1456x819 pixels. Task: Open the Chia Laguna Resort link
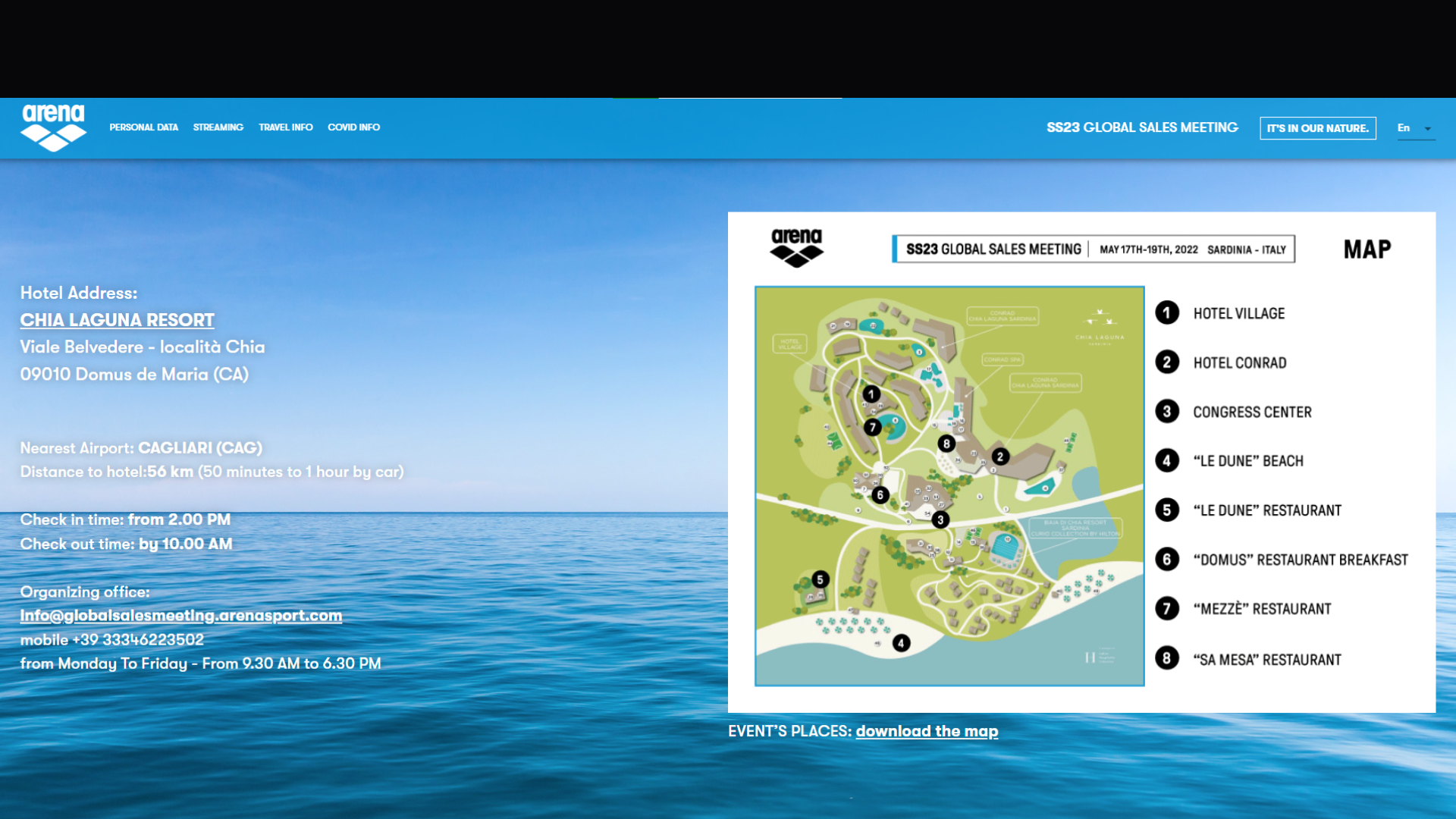pos(118,320)
